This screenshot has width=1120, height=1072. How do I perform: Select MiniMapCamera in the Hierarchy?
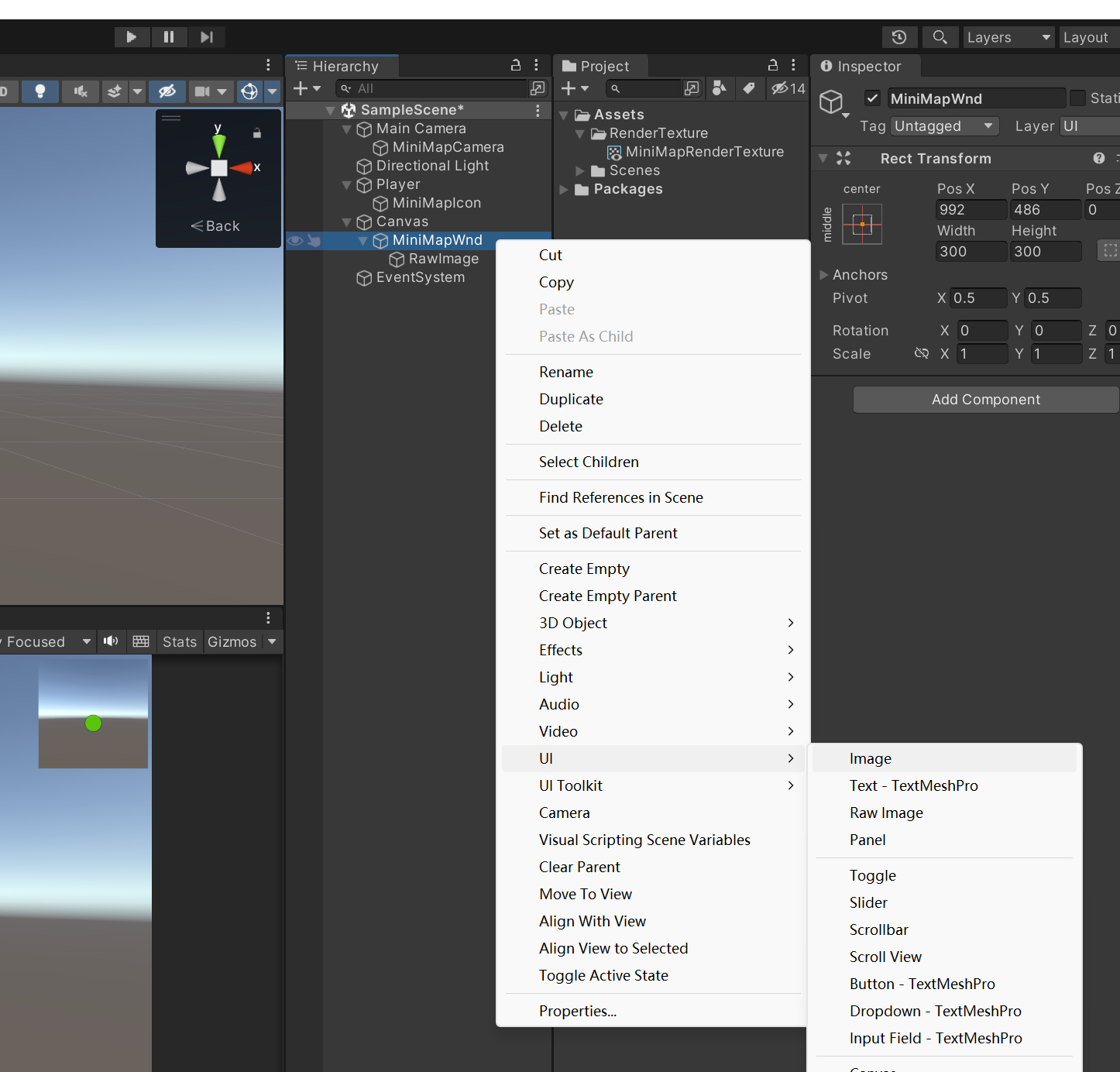[x=448, y=147]
